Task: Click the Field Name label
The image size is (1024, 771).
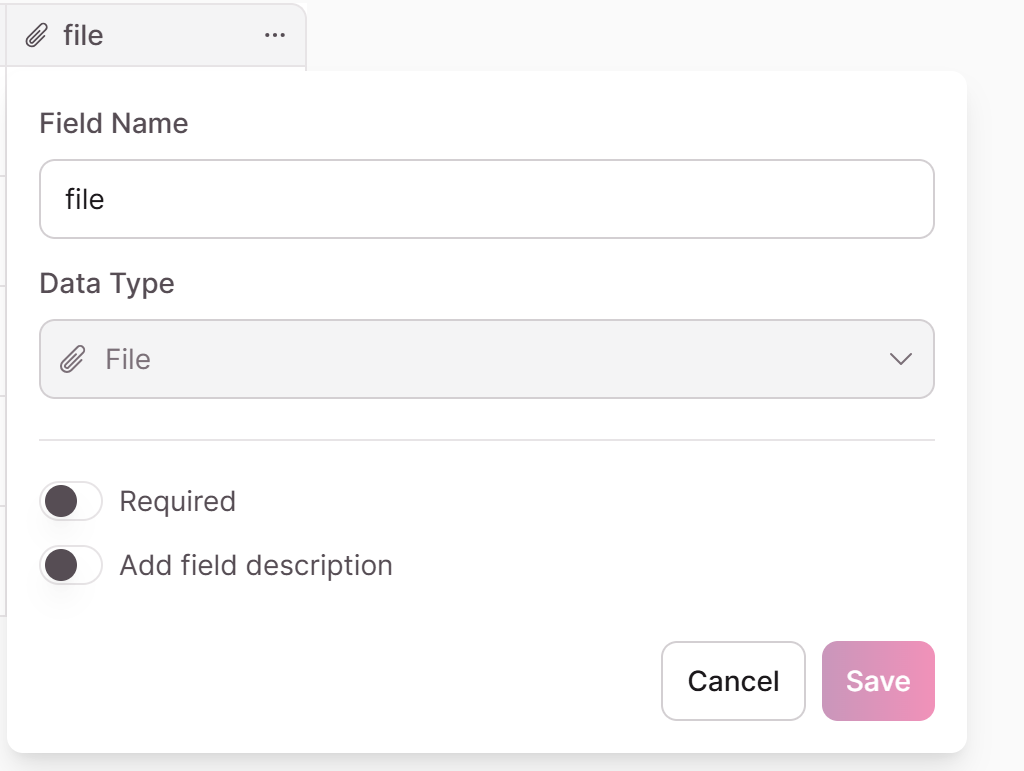Action: [114, 123]
